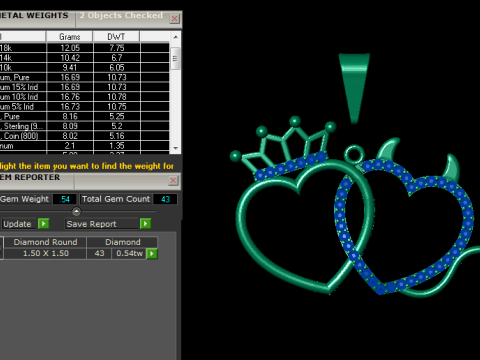Select the Grams column header
This screenshot has width=480, height=360.
point(70,37)
